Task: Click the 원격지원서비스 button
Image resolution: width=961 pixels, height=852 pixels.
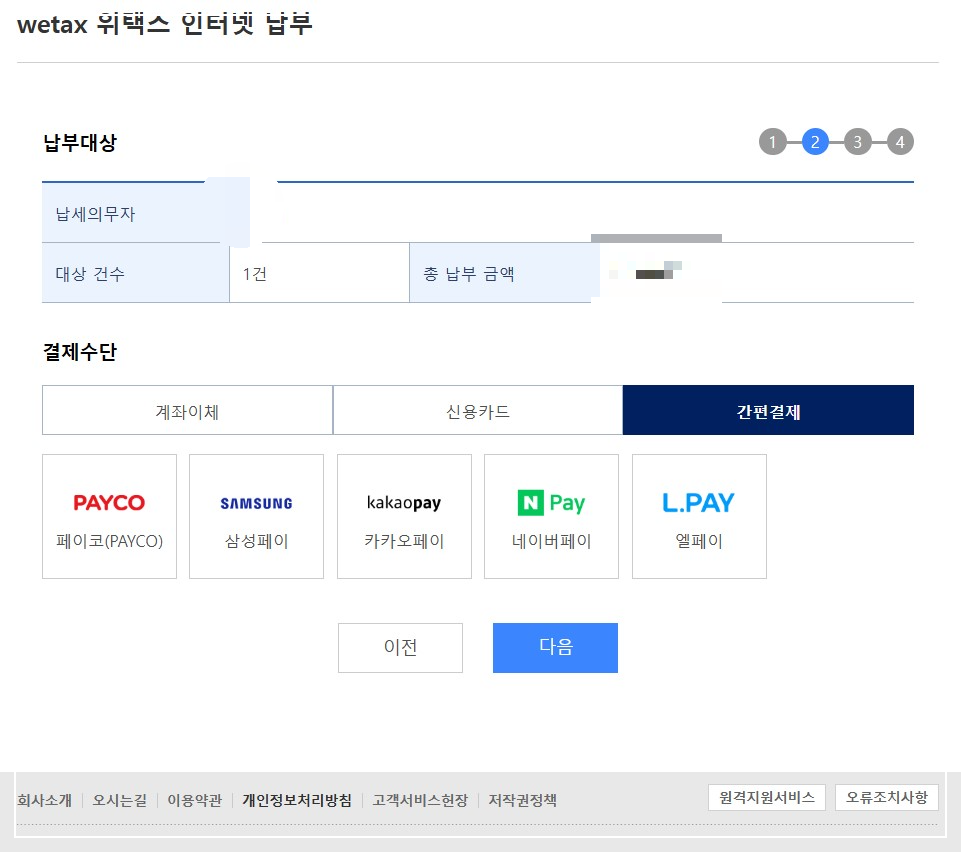Action: point(766,797)
